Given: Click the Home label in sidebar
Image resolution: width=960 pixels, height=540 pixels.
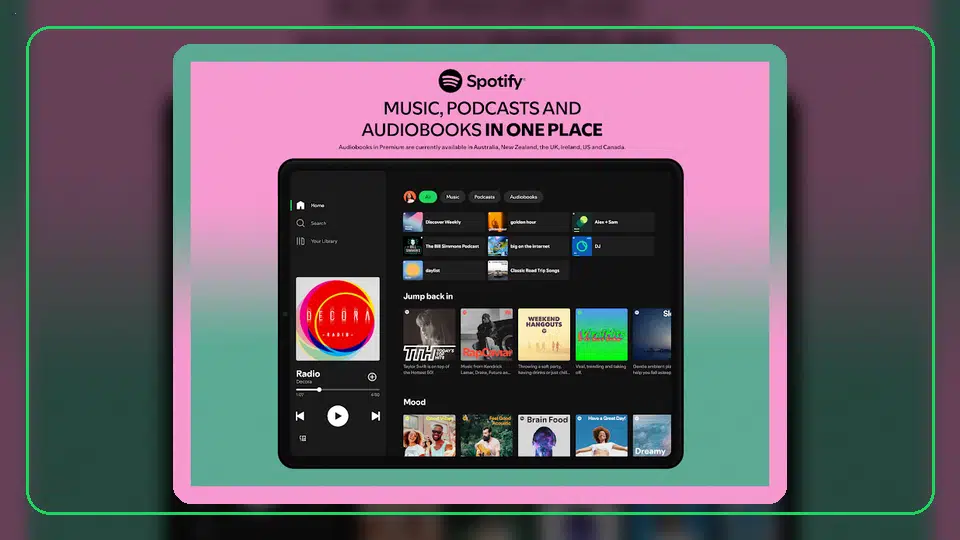Looking at the screenshot, I should tap(318, 205).
